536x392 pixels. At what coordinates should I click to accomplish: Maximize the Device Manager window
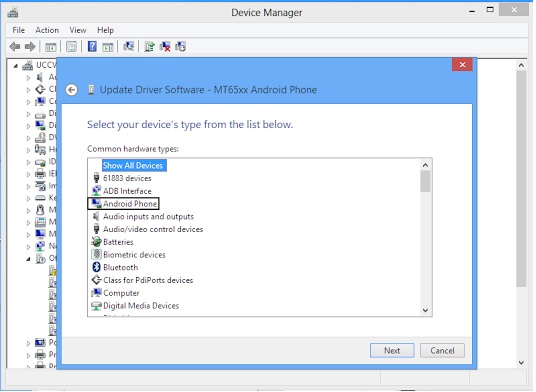coord(490,10)
